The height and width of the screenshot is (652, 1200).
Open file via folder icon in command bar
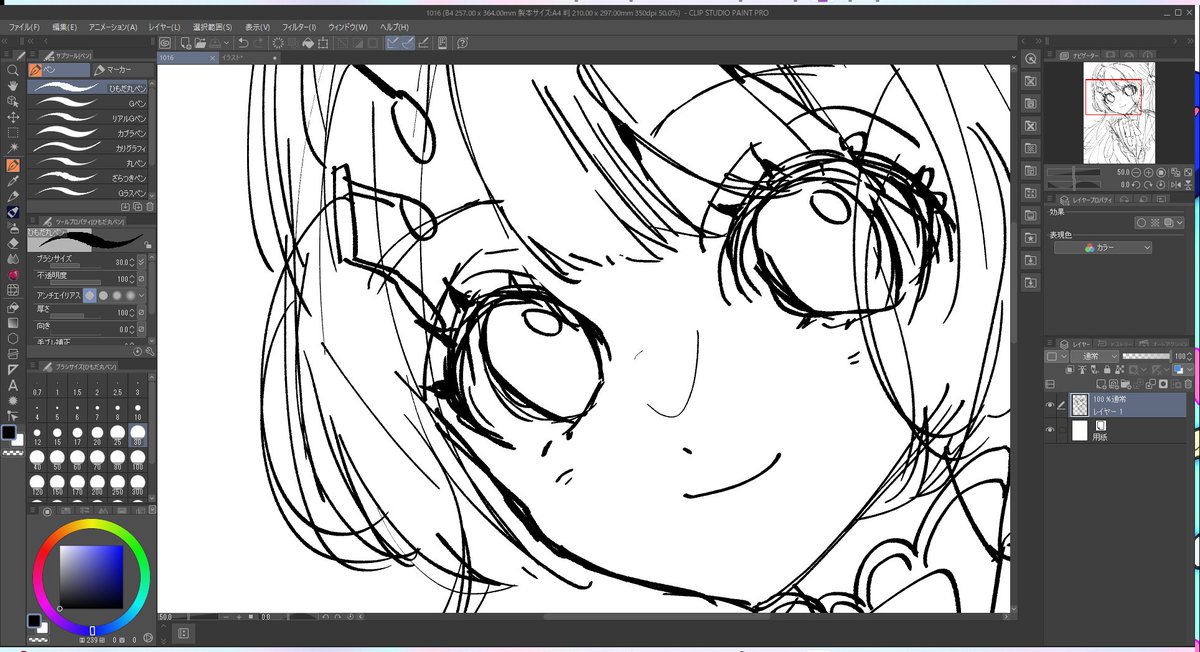[x=200, y=43]
